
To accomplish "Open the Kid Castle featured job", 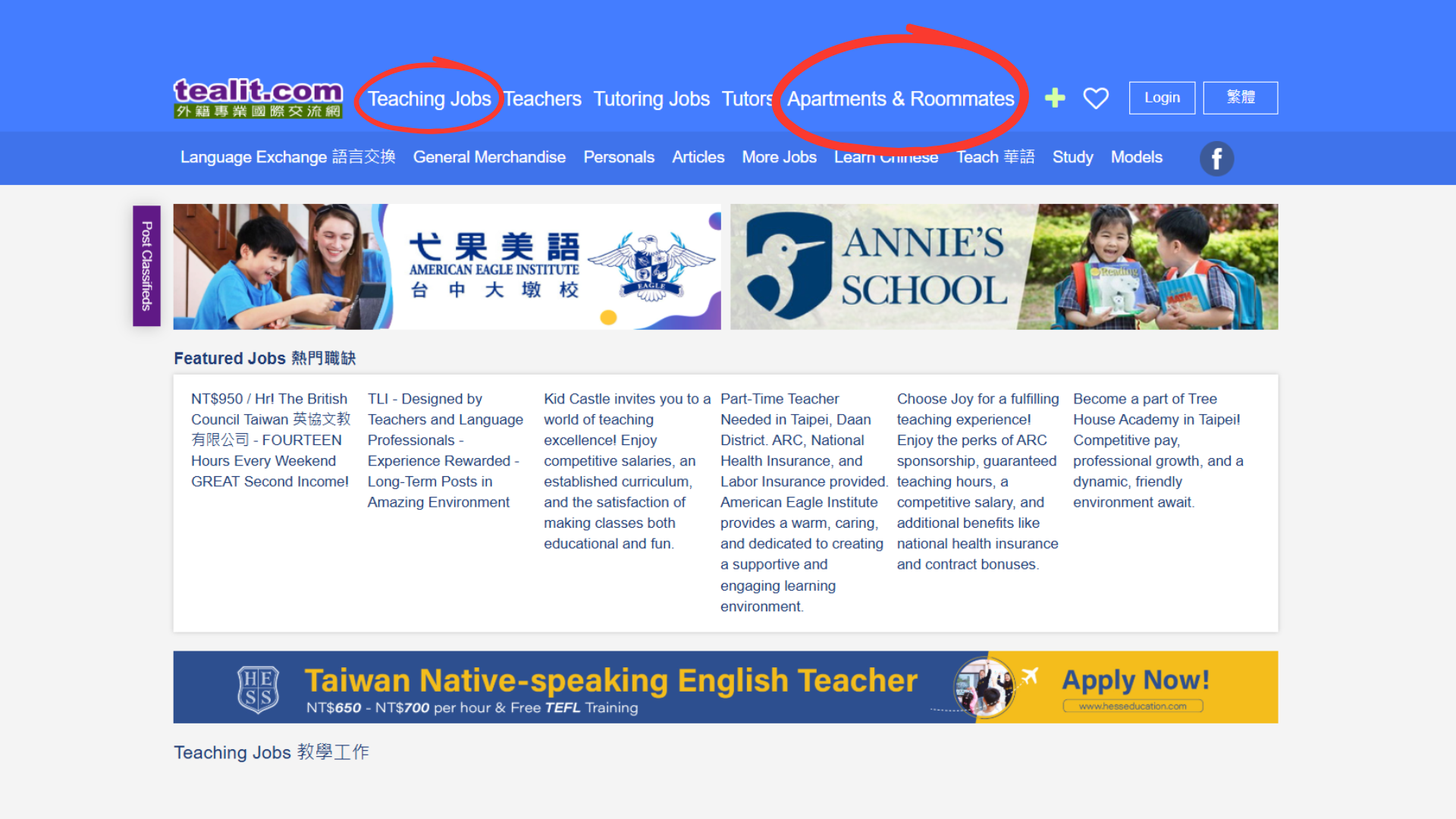I will pos(626,470).
